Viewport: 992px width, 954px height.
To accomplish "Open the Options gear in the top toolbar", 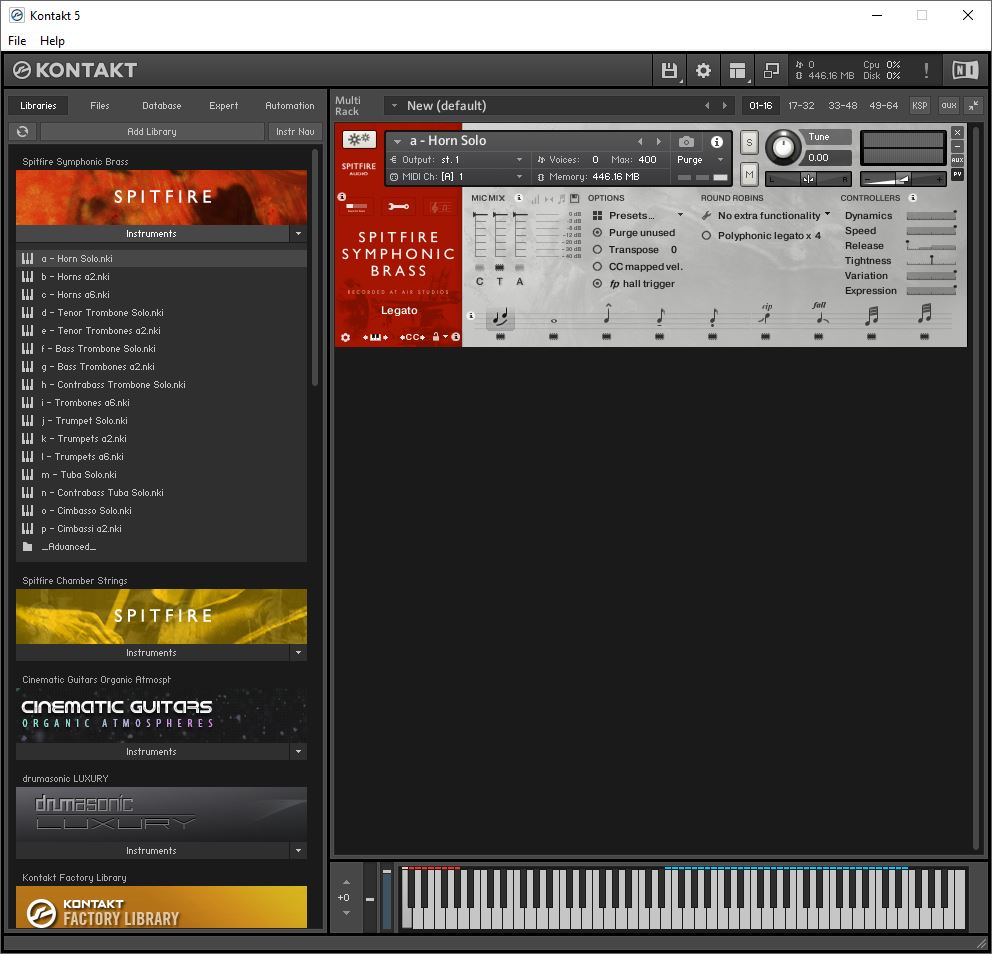I will point(703,70).
